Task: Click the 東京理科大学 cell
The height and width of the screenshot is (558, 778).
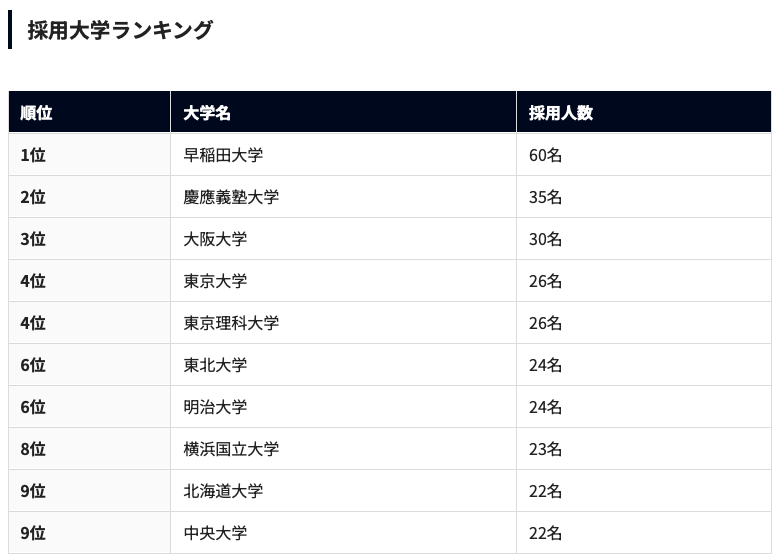Action: [x=343, y=323]
